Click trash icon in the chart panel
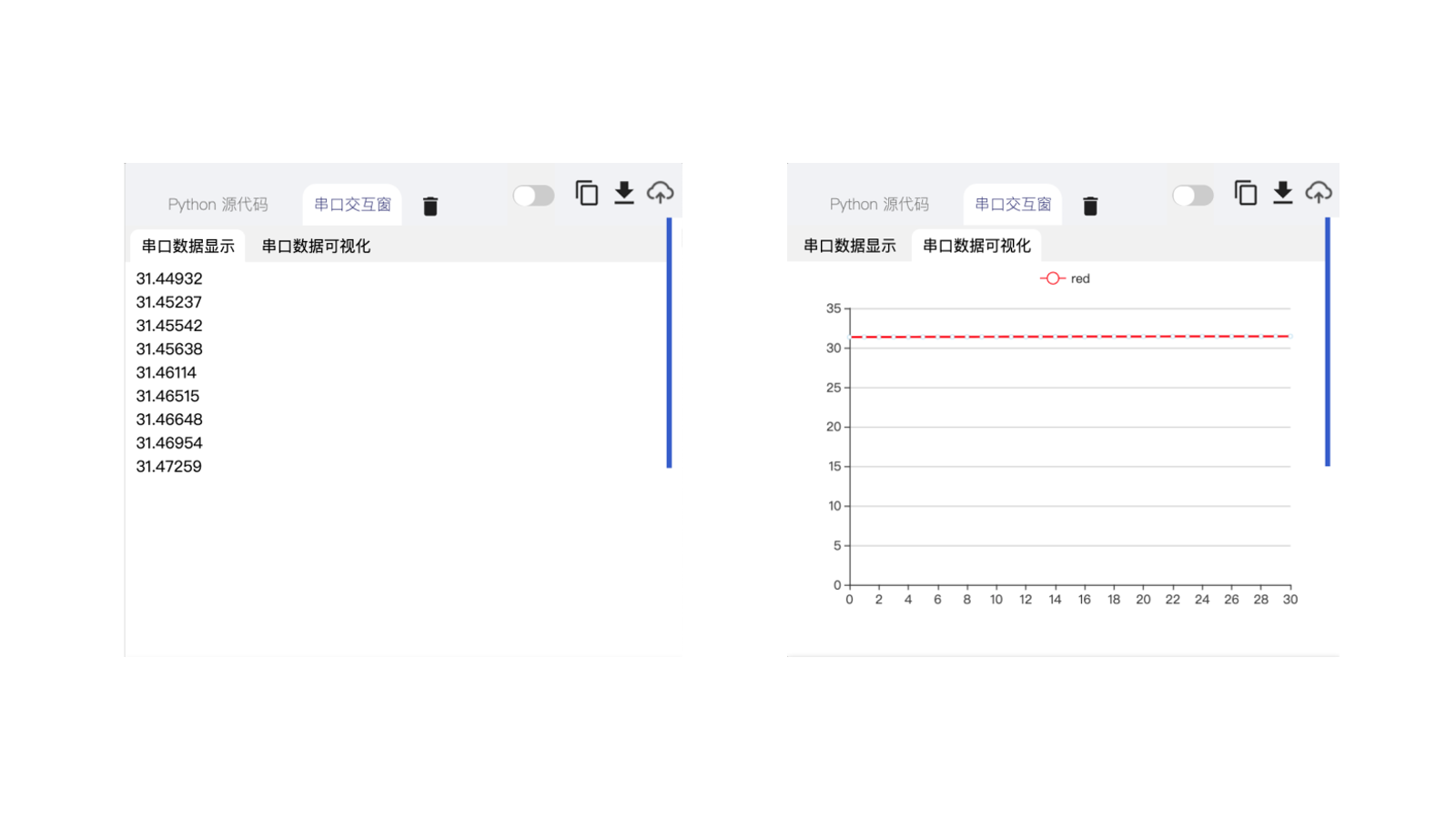Screen dimensions: 1456x819 [1090, 206]
